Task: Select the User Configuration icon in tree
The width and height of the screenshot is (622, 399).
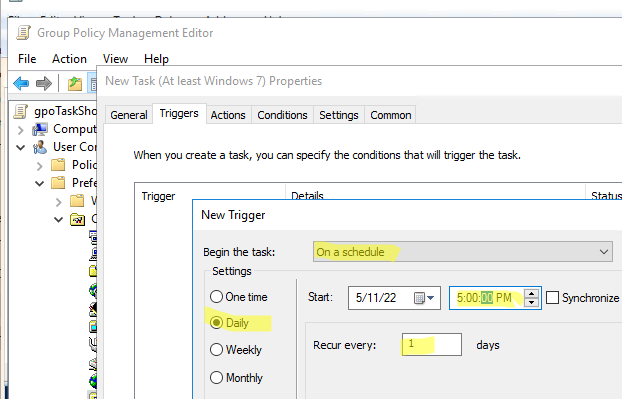Action: (40, 147)
